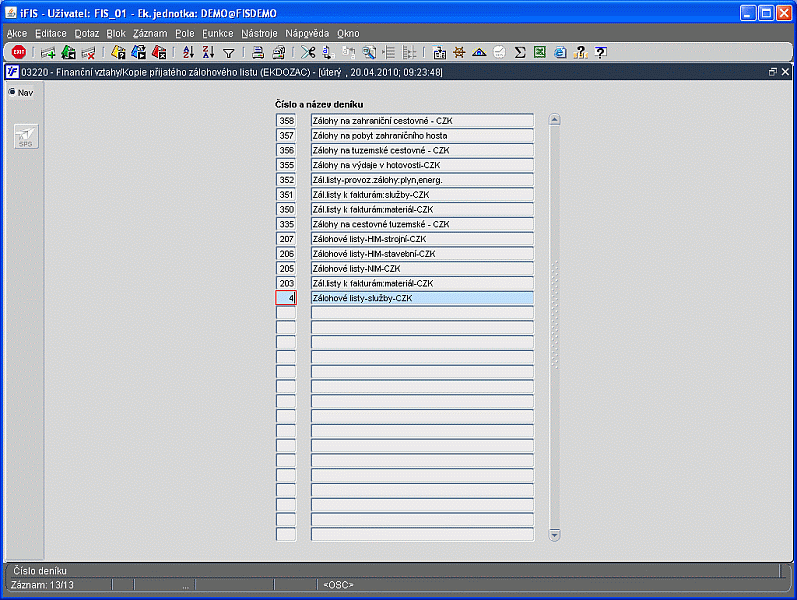Click the duplicate record icon with green arrow
797x600 pixels.
pyautogui.click(x=68, y=52)
